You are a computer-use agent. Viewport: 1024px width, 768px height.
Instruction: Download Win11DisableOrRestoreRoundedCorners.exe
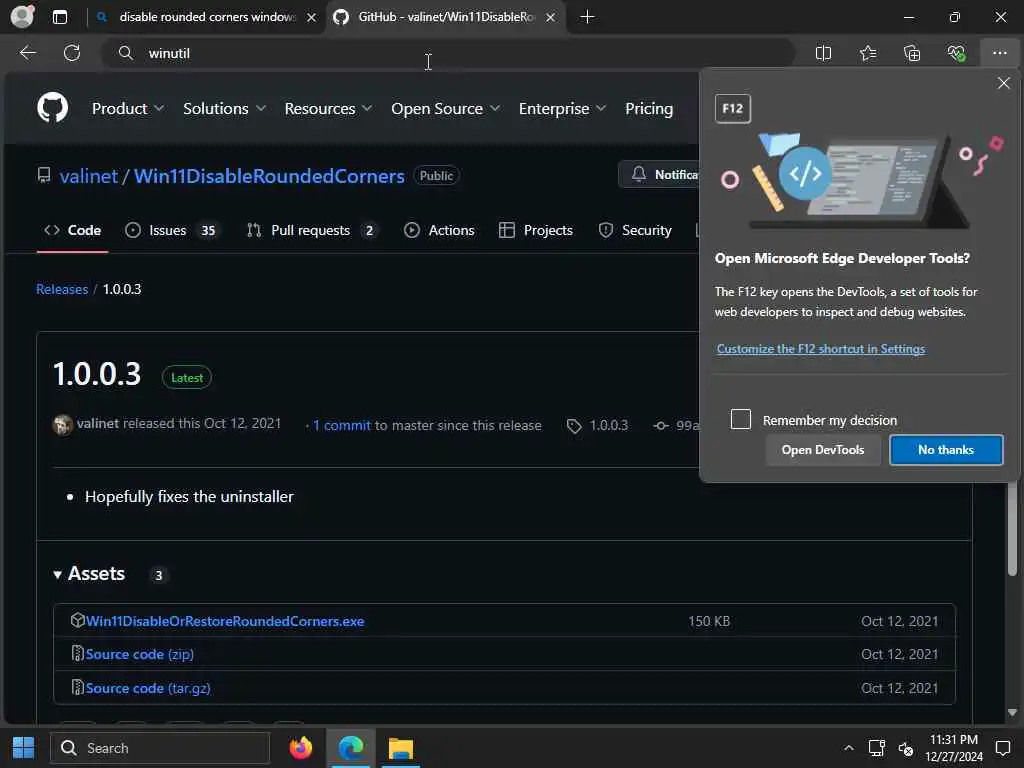point(225,621)
